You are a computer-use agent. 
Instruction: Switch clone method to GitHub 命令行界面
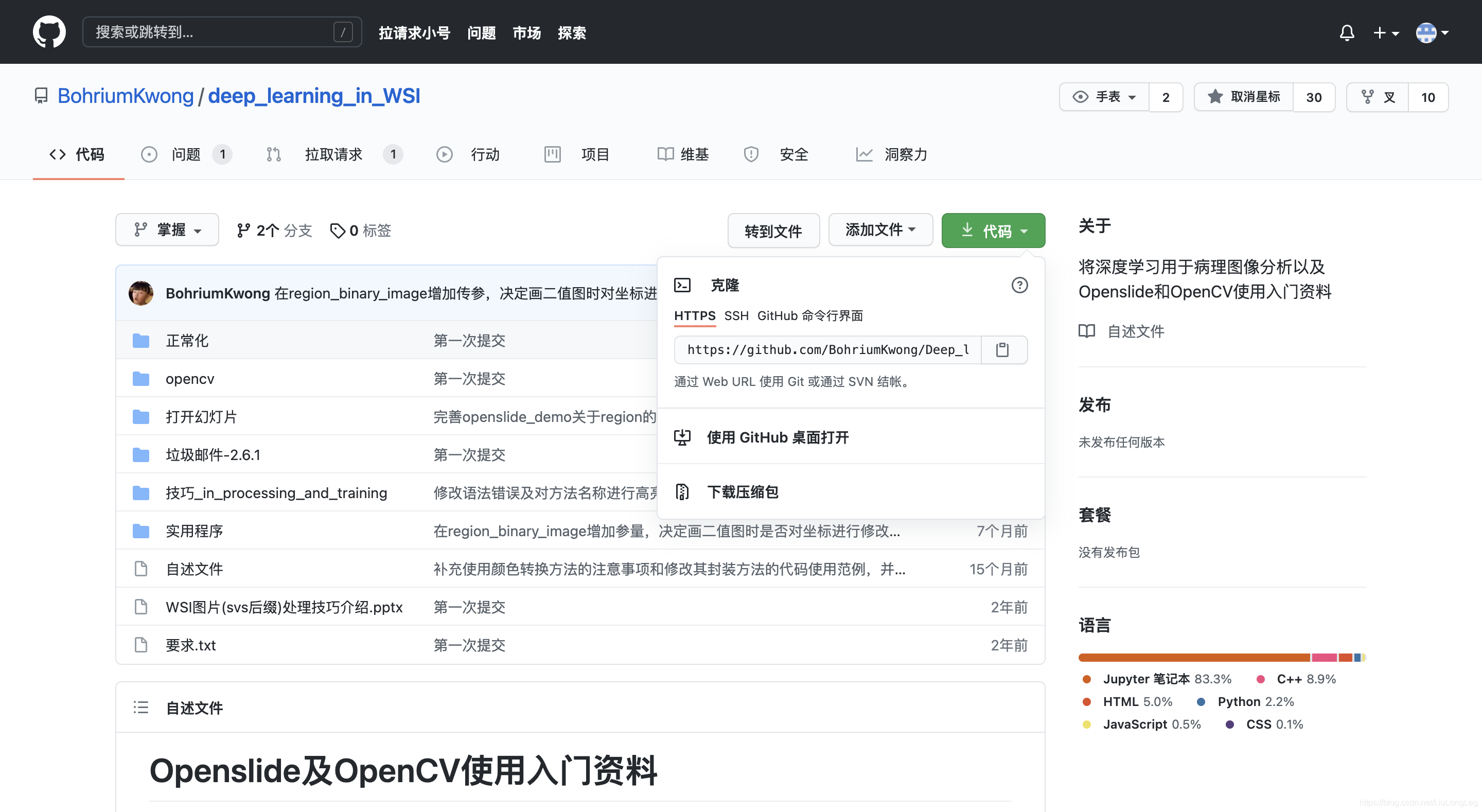(x=810, y=316)
